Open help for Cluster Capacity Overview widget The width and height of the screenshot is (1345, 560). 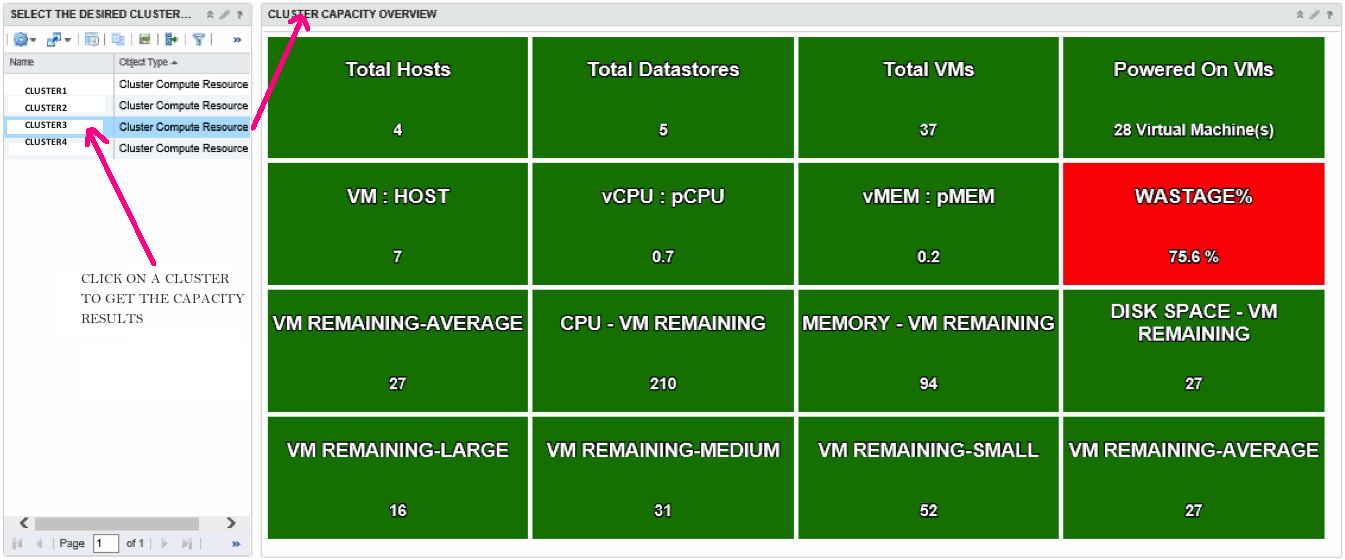click(1329, 15)
